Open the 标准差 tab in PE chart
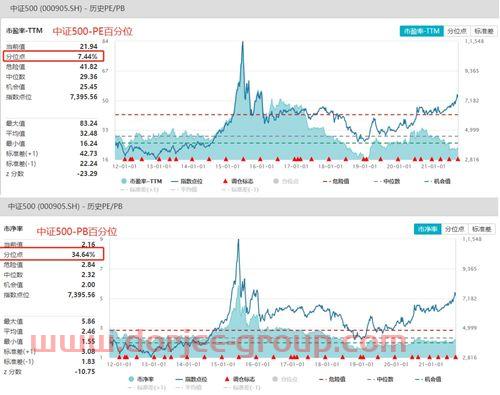500x395 pixels. click(x=484, y=31)
